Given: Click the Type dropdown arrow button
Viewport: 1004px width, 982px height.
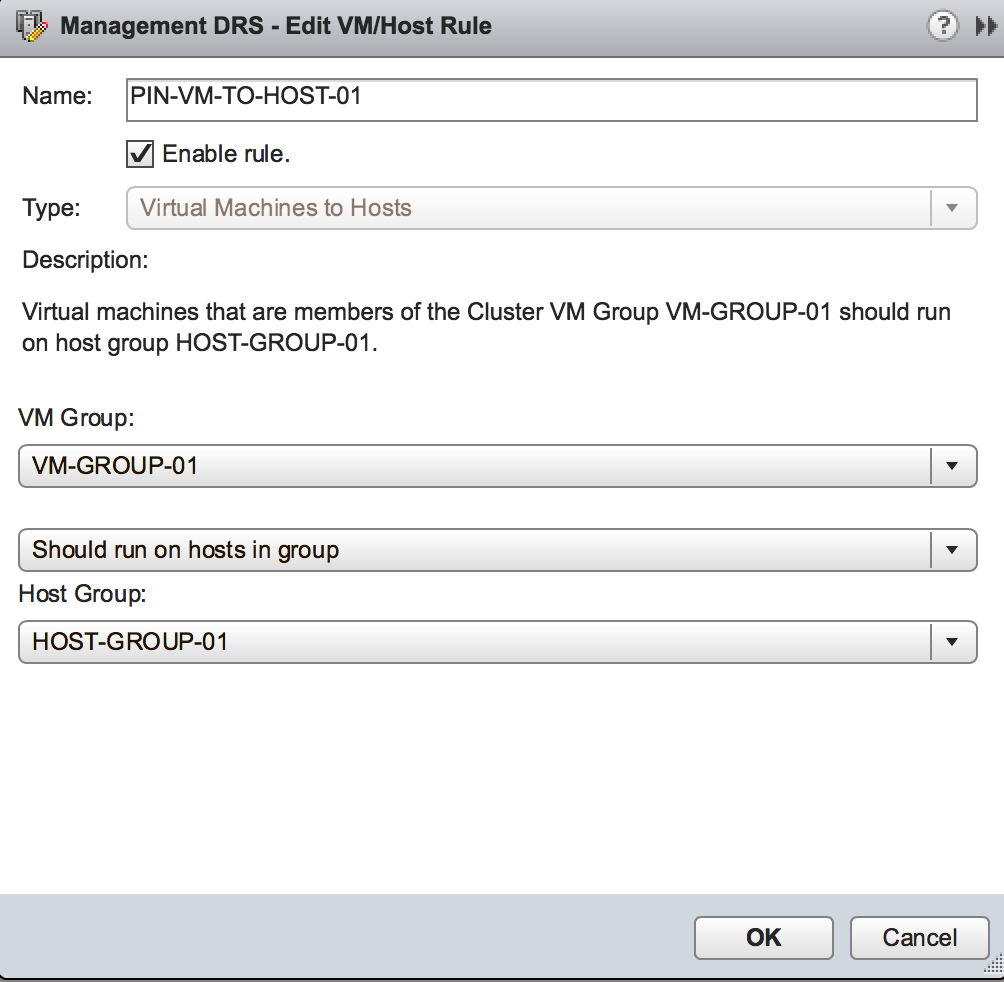Looking at the screenshot, I should [953, 208].
